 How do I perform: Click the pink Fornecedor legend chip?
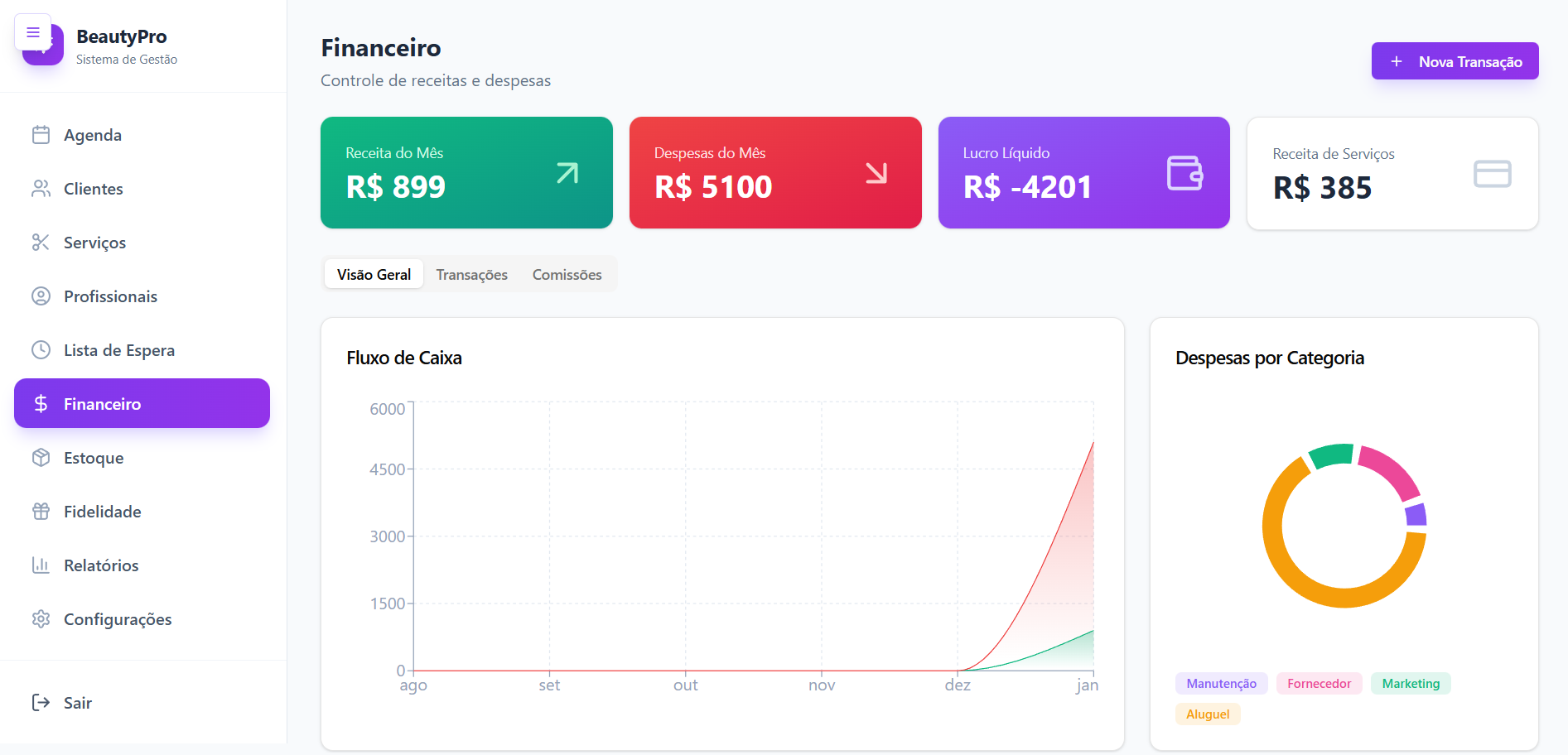1319,684
